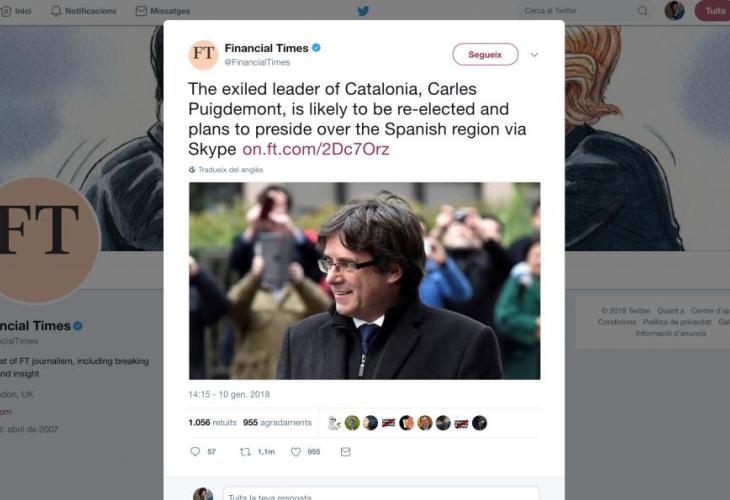This screenshot has height=500, width=730.
Task: Click the Segueix follow button
Action: (485, 54)
